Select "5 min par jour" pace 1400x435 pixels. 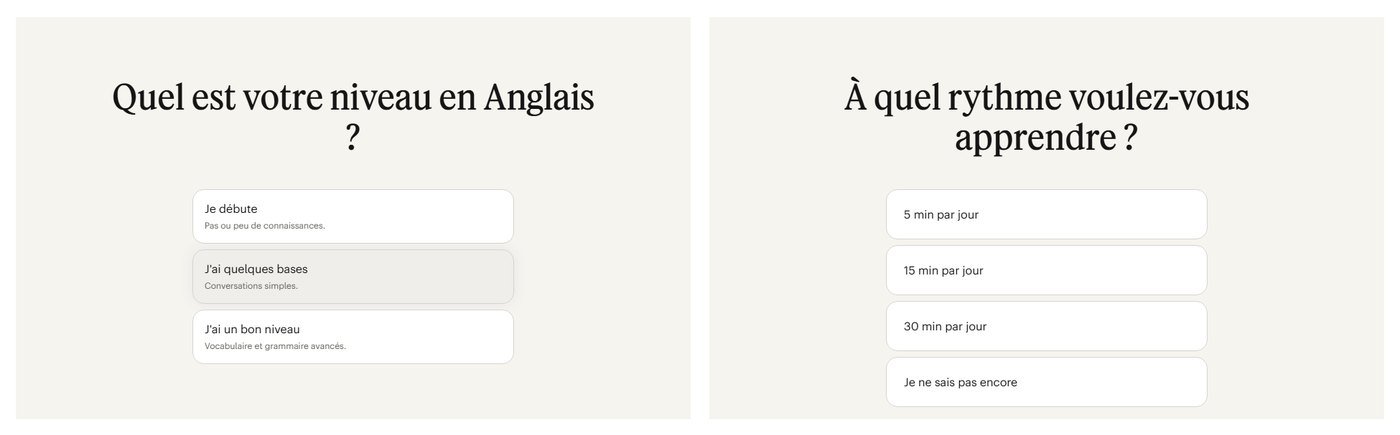pos(1046,214)
